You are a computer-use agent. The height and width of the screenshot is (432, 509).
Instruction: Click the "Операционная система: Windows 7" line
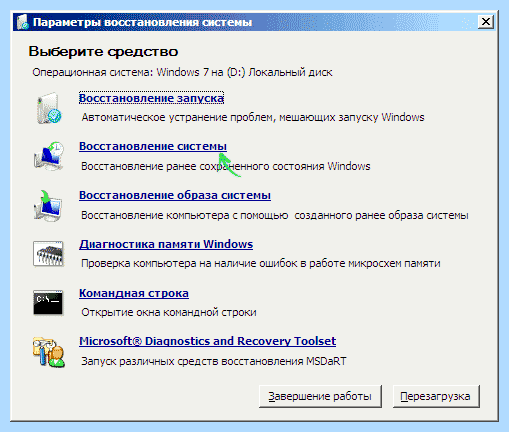tap(182, 72)
